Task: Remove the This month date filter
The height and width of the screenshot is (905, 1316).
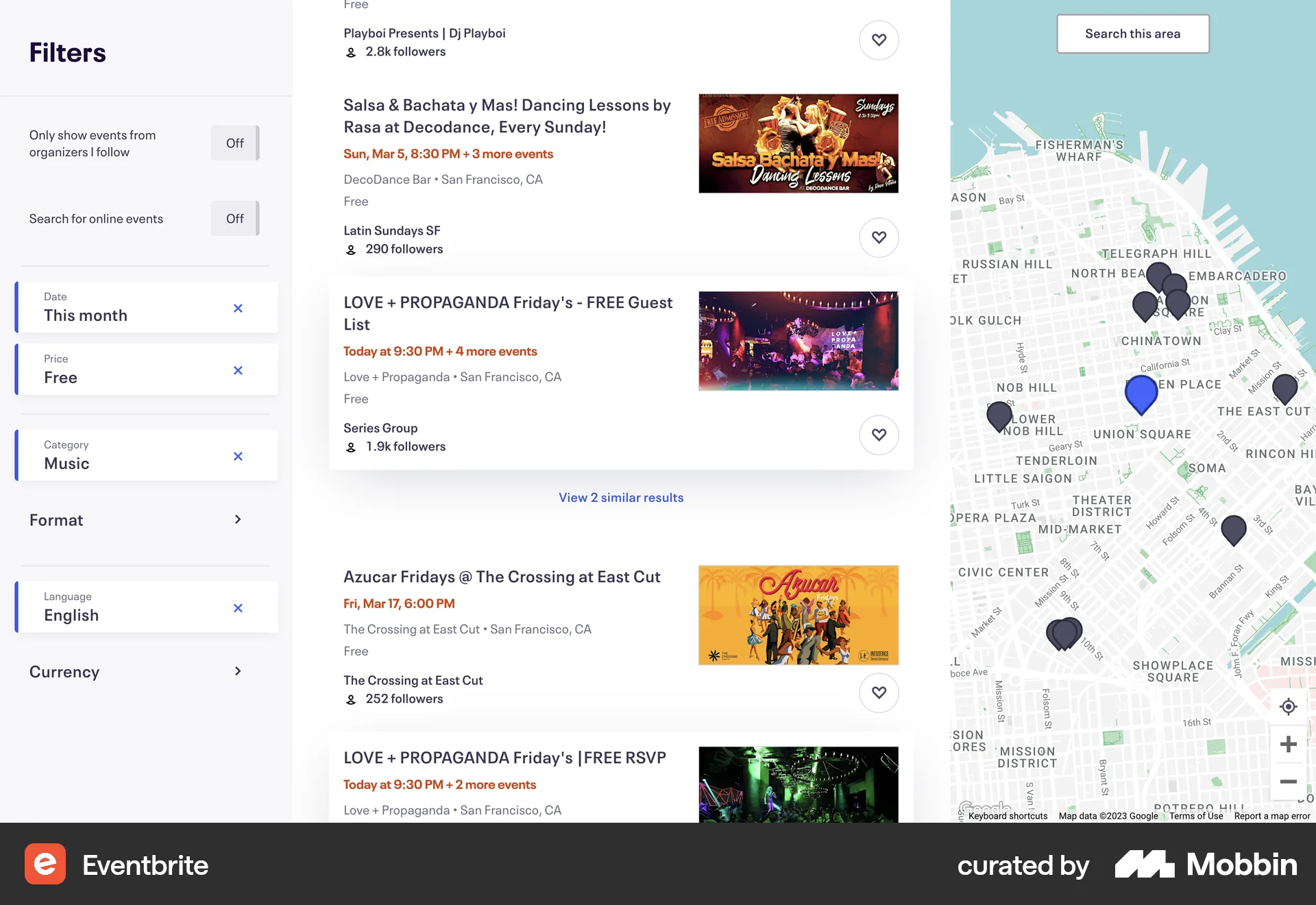Action: (238, 308)
